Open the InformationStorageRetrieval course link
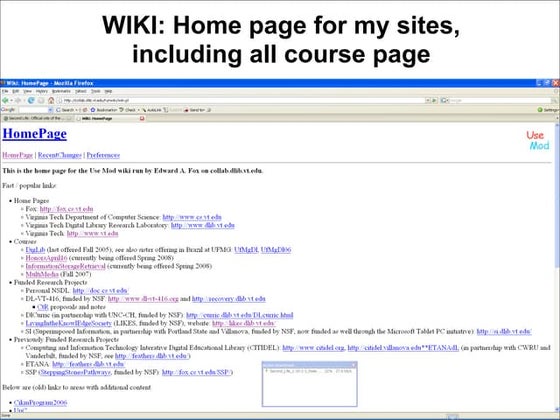Screen dimensions: 560x420 coord(66,266)
